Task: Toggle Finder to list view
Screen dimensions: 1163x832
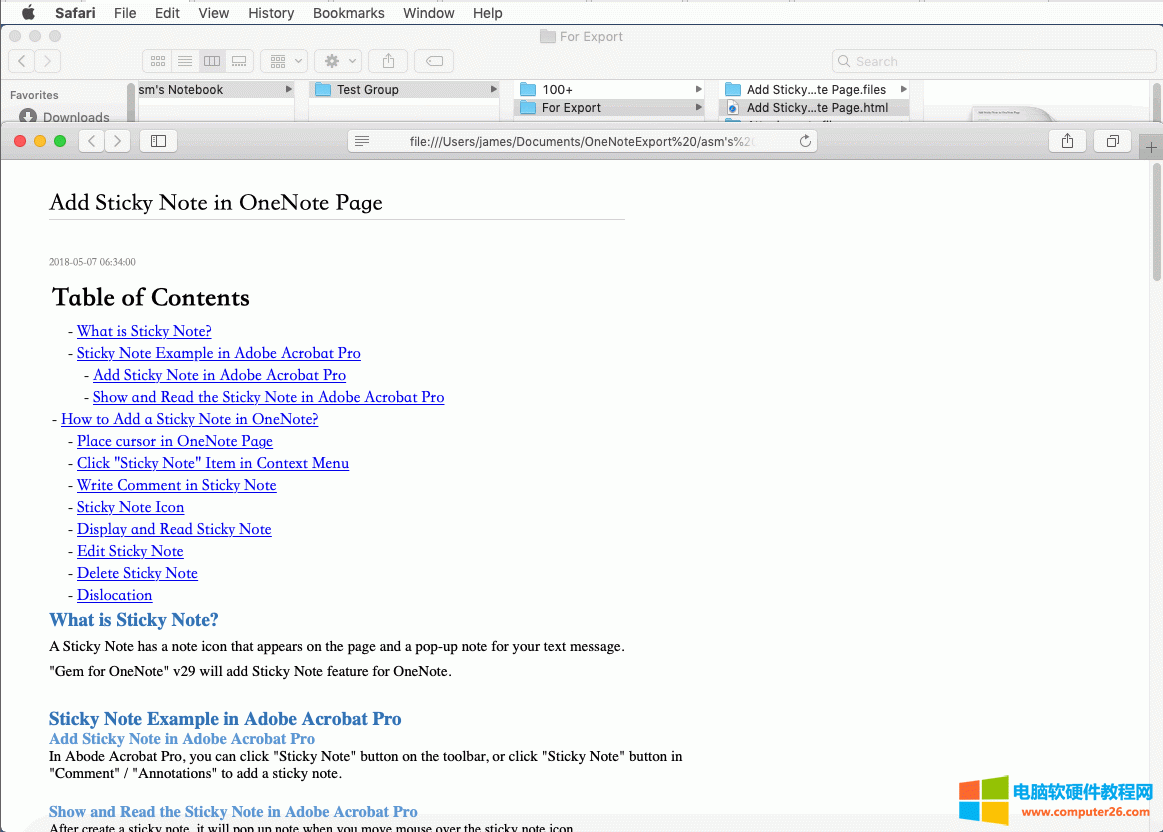Action: tap(184, 61)
